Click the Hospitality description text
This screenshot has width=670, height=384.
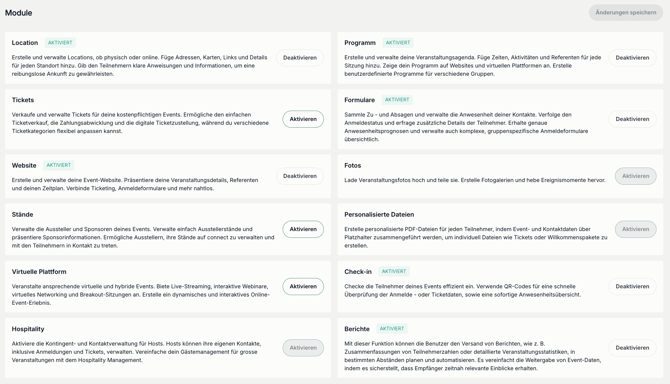point(136,352)
